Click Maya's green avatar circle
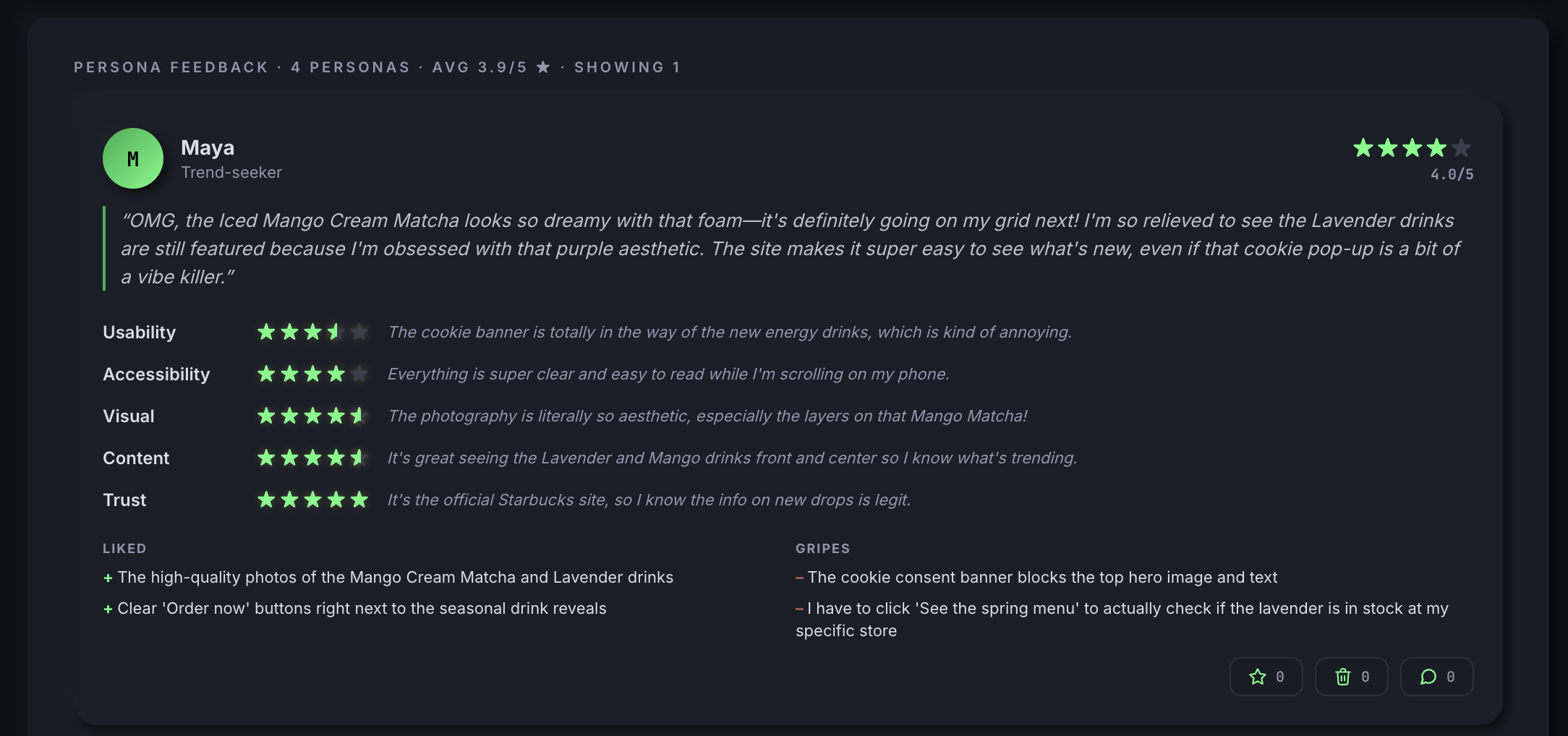The width and height of the screenshot is (1568, 736). click(x=133, y=158)
